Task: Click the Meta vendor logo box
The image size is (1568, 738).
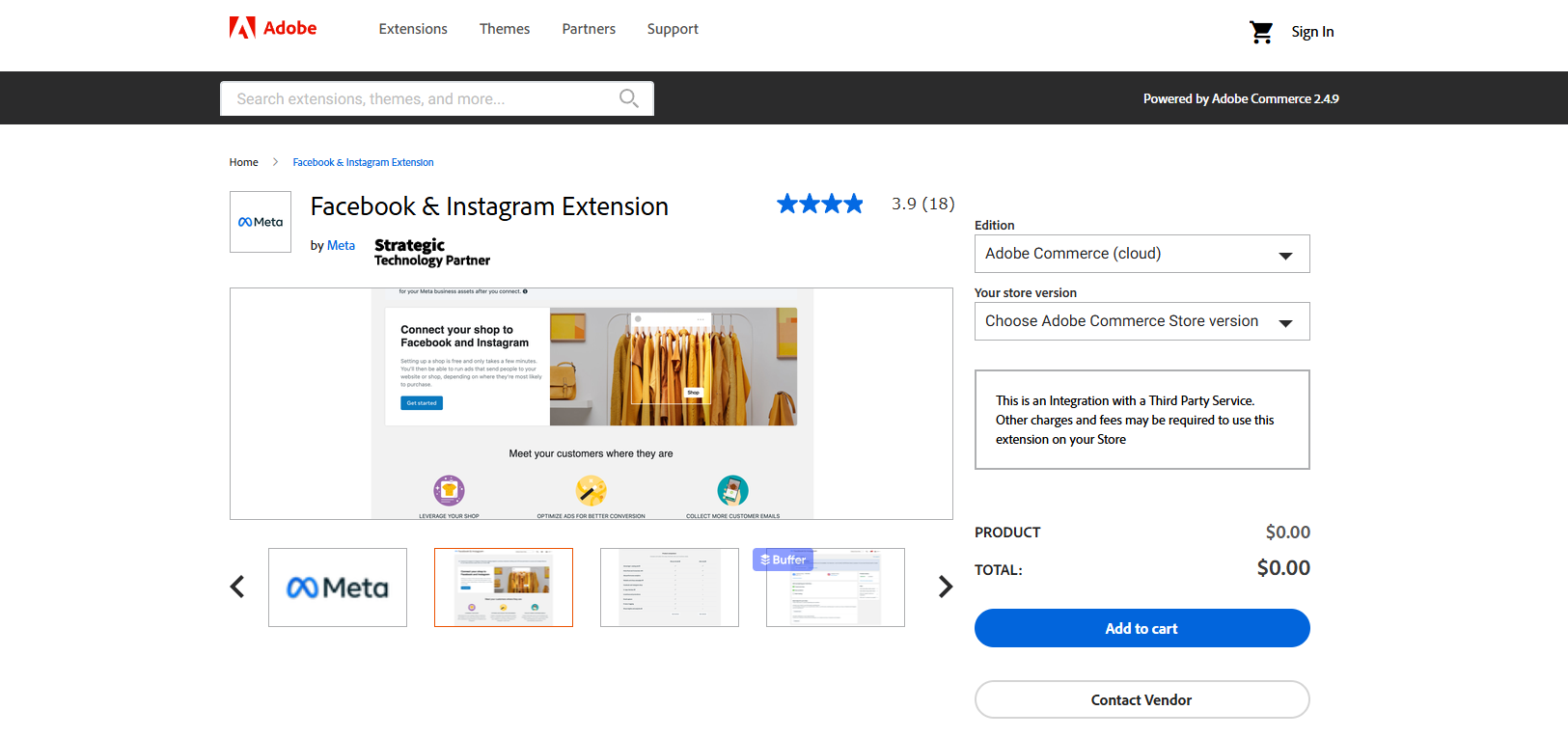Action: [261, 222]
